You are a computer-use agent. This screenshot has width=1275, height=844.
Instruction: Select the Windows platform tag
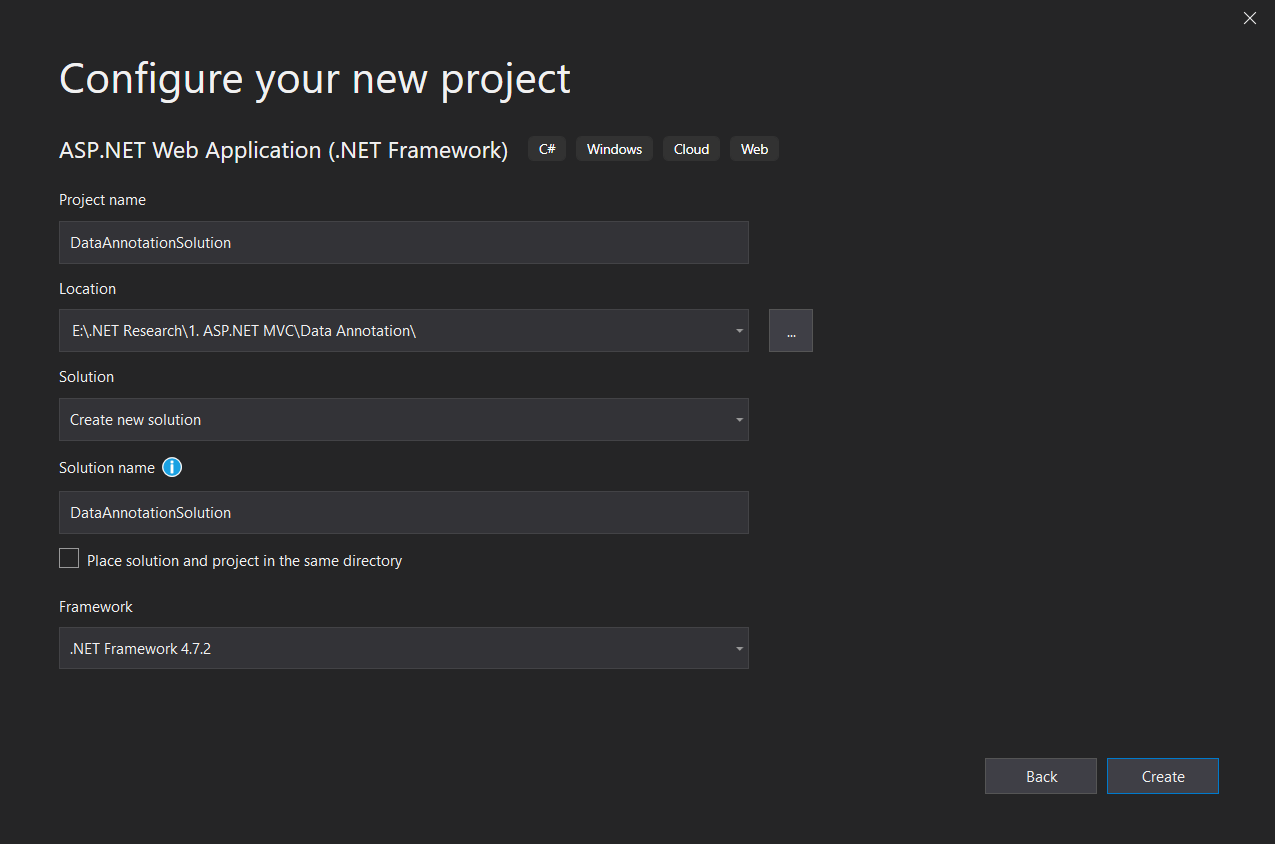pos(613,148)
